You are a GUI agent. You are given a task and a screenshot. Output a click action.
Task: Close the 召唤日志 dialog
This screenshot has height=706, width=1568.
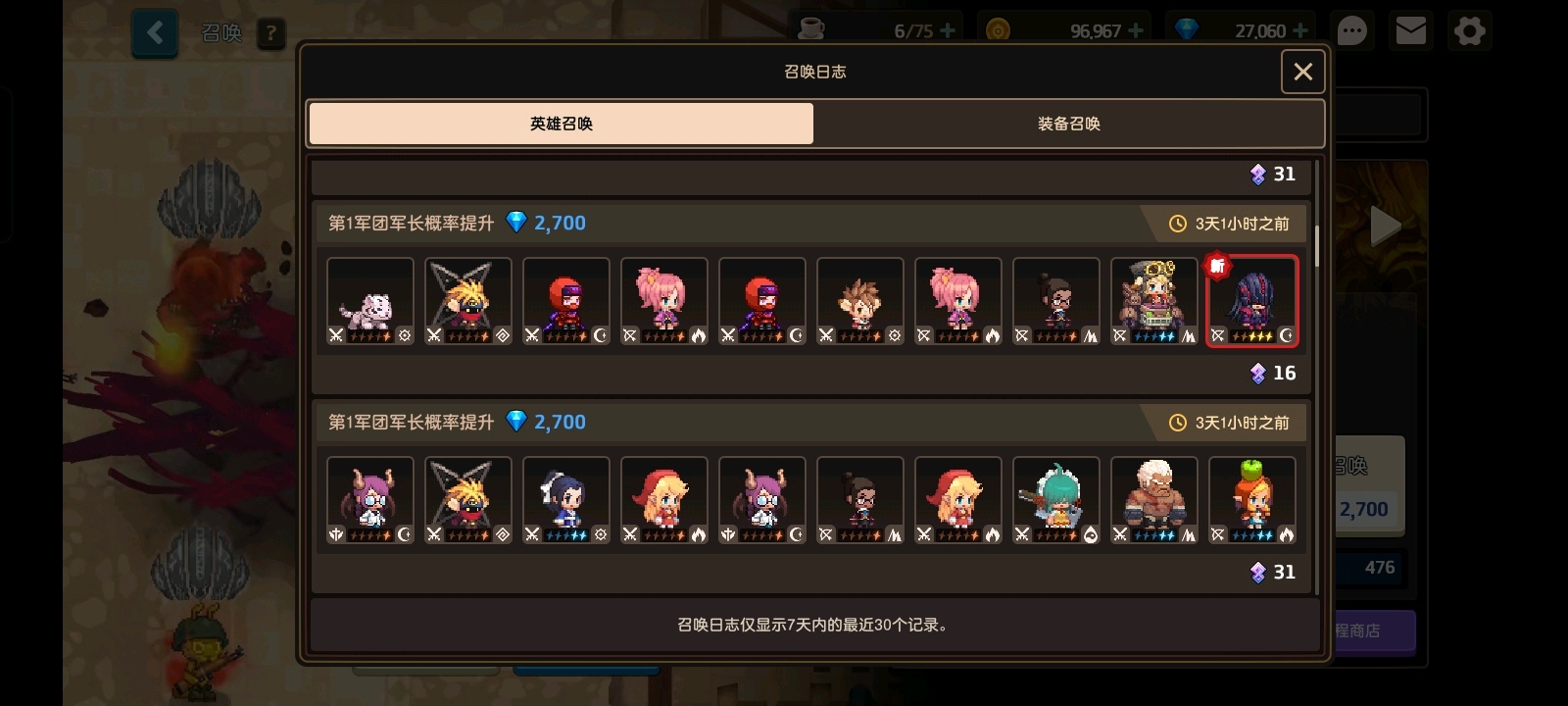pos(1302,72)
